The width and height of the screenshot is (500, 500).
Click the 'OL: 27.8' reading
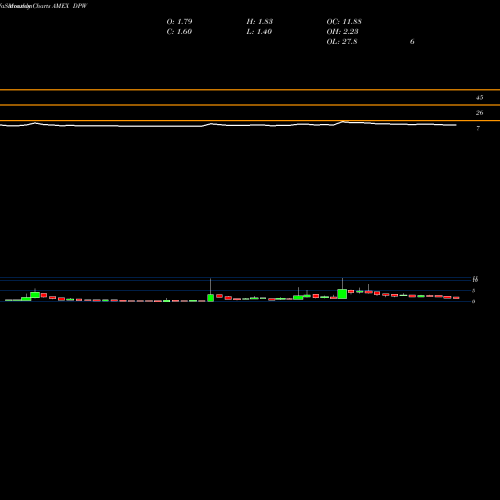pyautogui.click(x=342, y=41)
